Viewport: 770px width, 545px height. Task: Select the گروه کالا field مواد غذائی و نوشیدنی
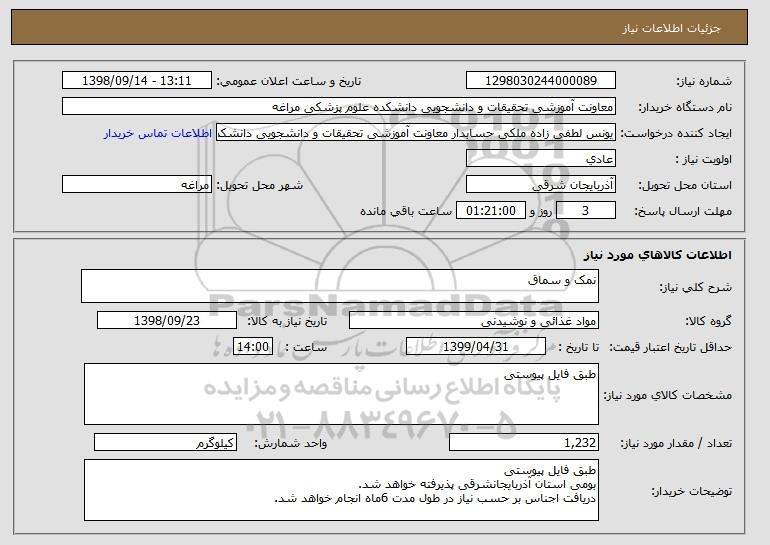[474, 321]
